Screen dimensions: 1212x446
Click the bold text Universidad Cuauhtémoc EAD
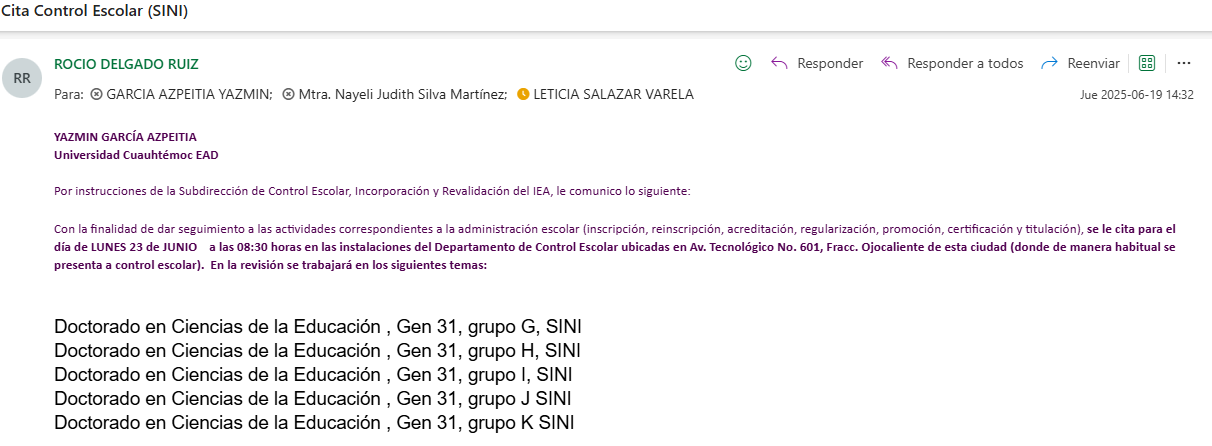click(136, 155)
